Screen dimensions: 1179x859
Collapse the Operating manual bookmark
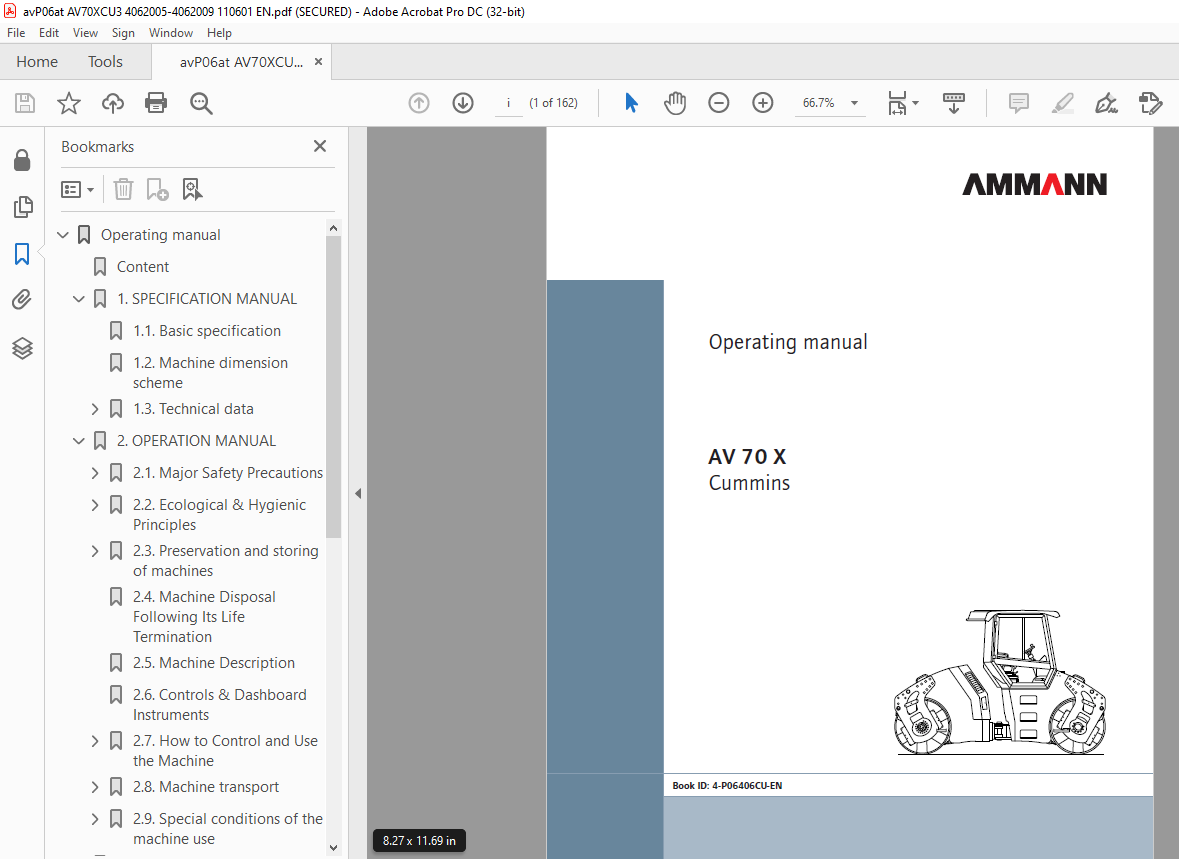coord(63,235)
